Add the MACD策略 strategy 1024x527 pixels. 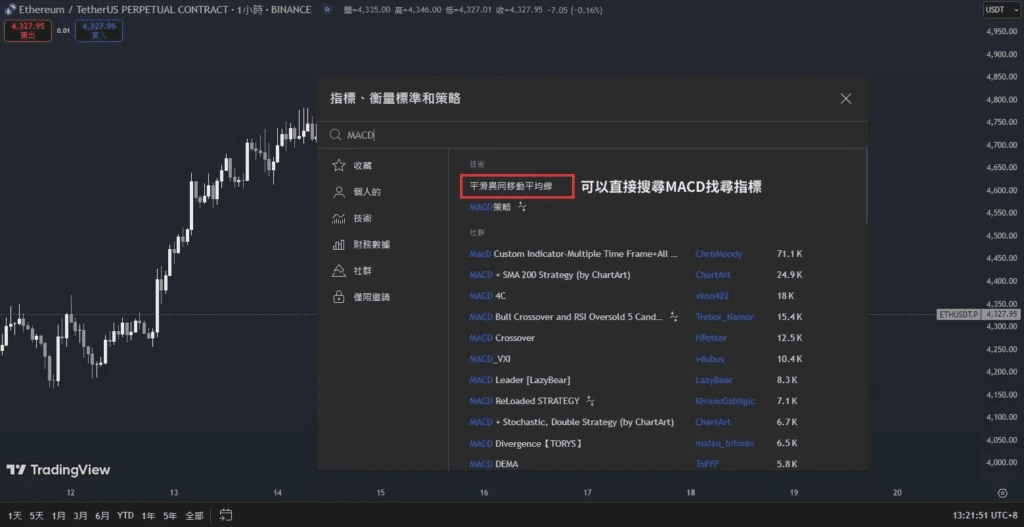pyautogui.click(x=490, y=207)
